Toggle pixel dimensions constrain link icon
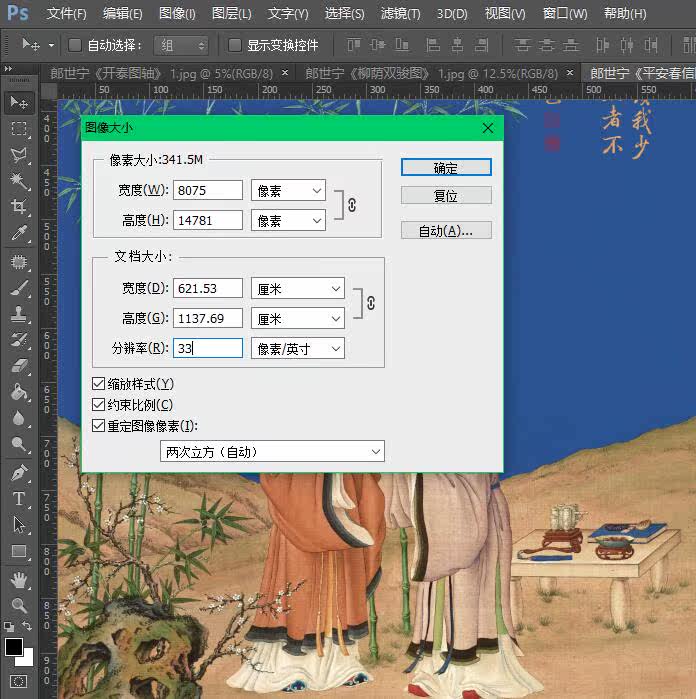The width and height of the screenshot is (696, 699). pyautogui.click(x=352, y=205)
